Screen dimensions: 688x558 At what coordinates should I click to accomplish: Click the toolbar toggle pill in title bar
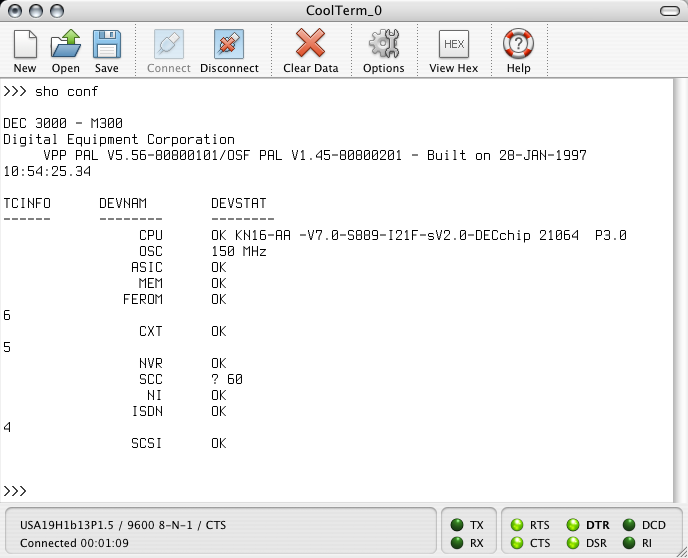coord(670,11)
